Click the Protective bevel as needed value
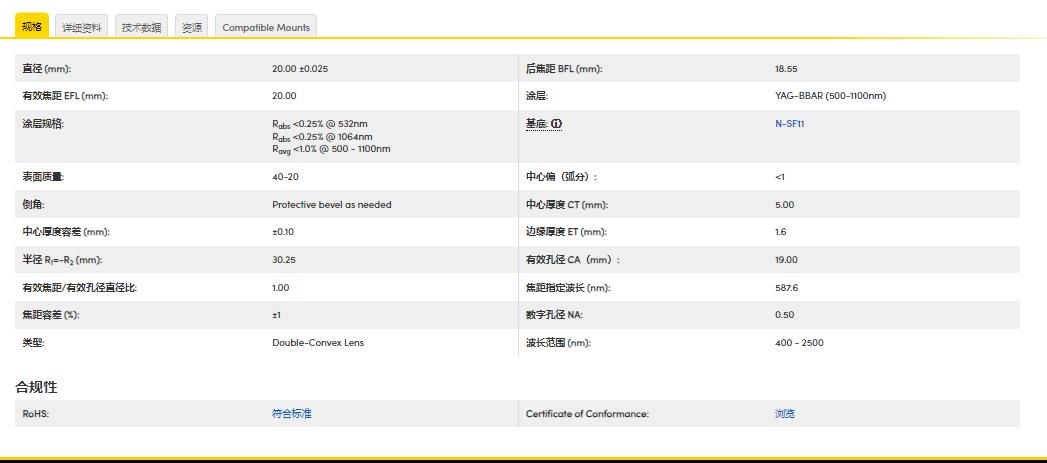This screenshot has height=463, width=1047. click(332, 205)
